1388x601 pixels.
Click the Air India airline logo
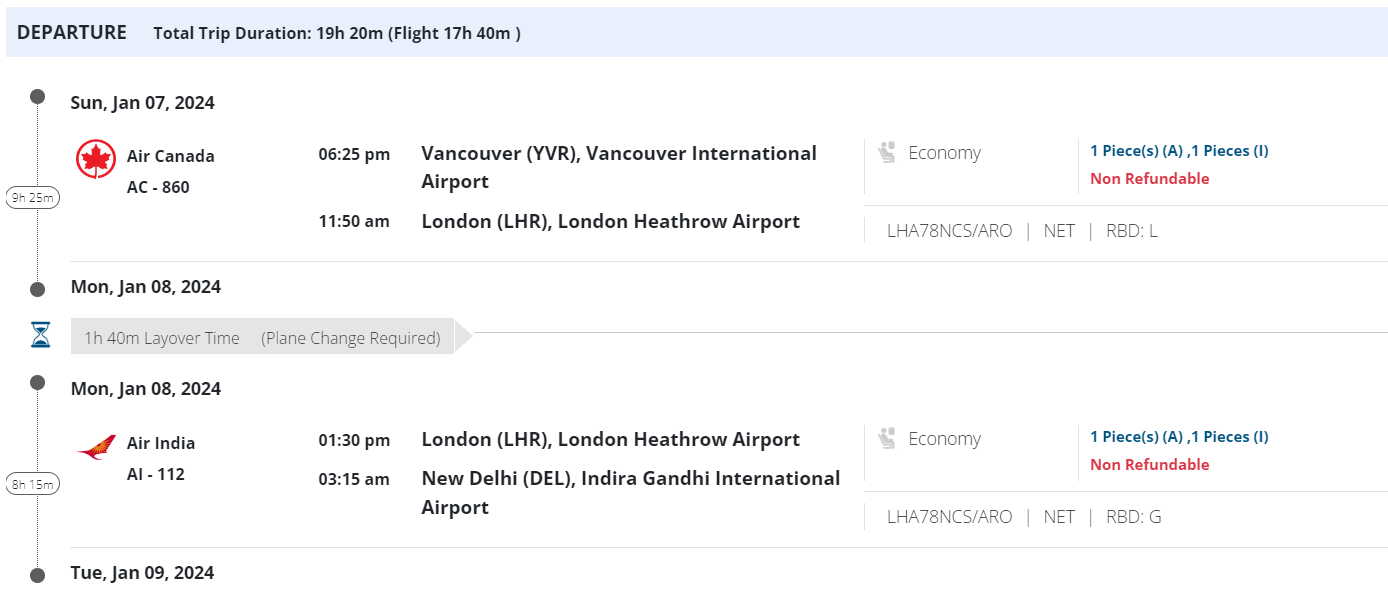click(x=96, y=451)
